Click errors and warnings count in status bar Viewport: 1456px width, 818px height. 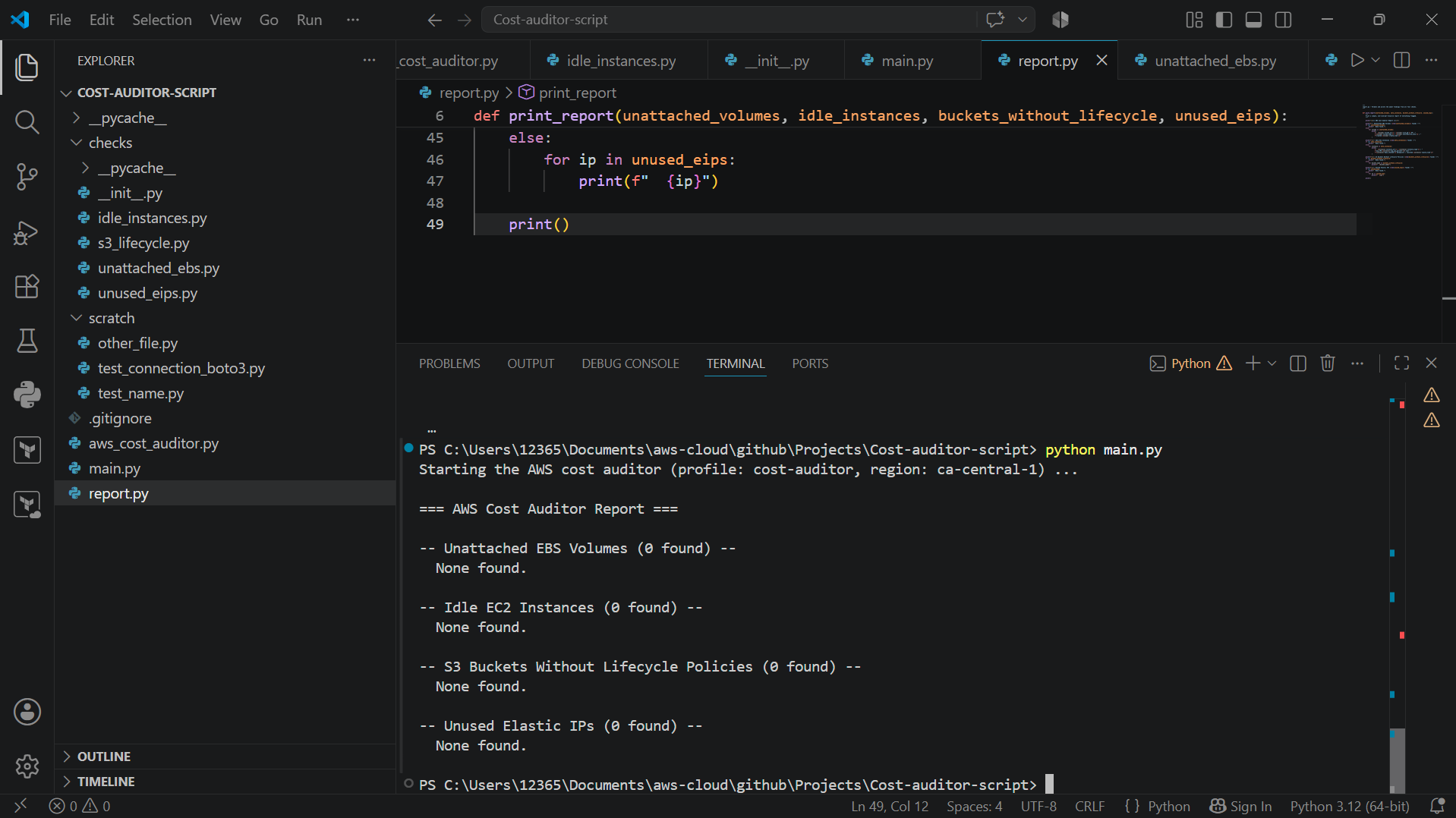[80, 806]
